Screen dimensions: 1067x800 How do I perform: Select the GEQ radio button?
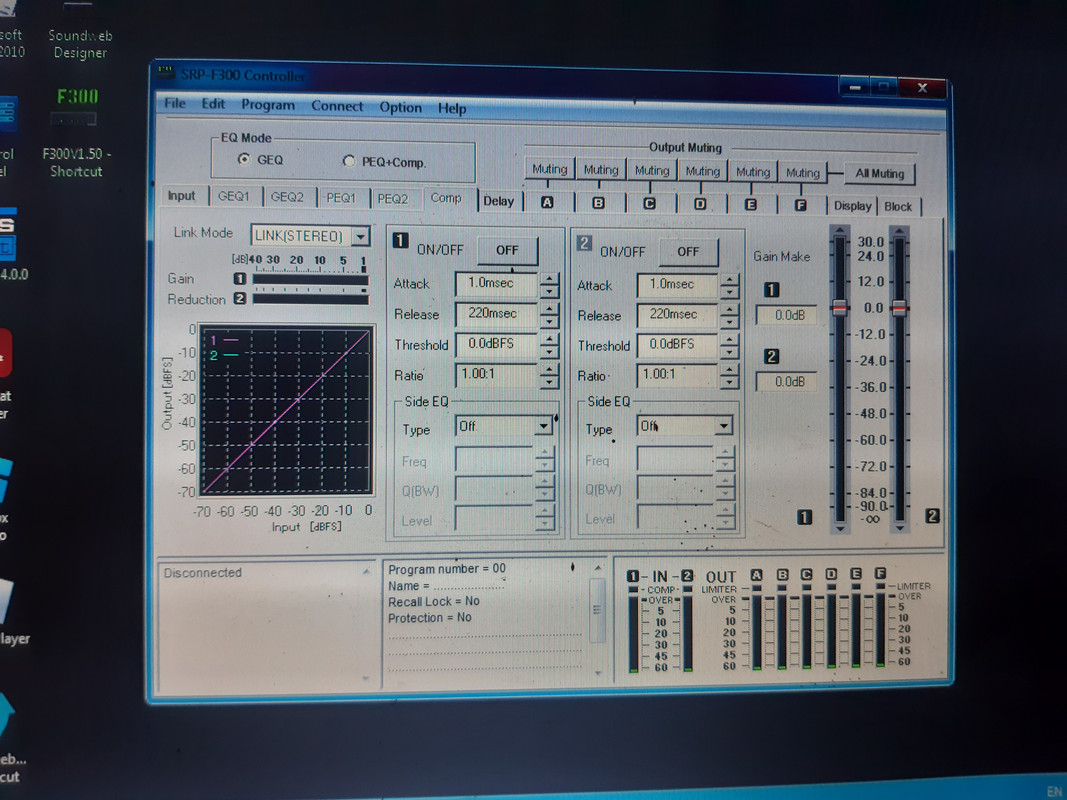(x=244, y=159)
